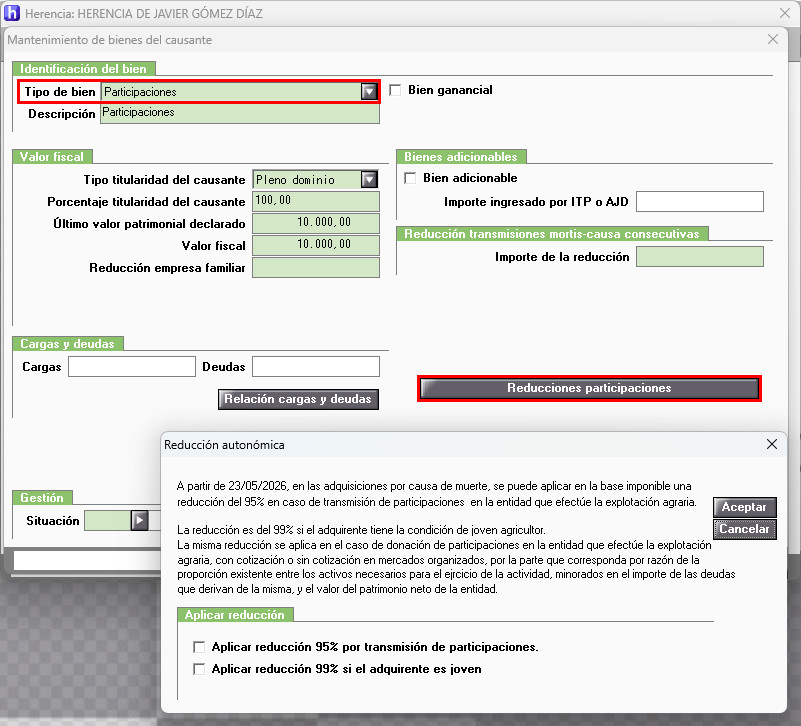Check Aplicar reducción 99% si el adquirente es joven
801x726 pixels.
199,669
